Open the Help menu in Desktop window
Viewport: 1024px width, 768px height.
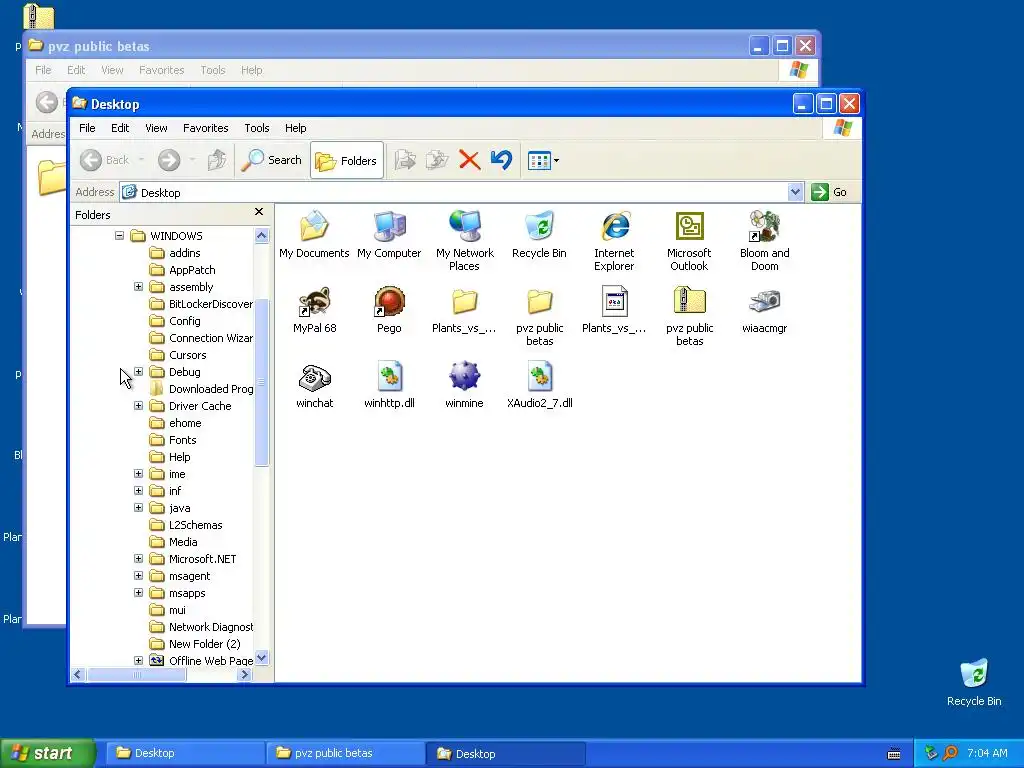click(295, 128)
